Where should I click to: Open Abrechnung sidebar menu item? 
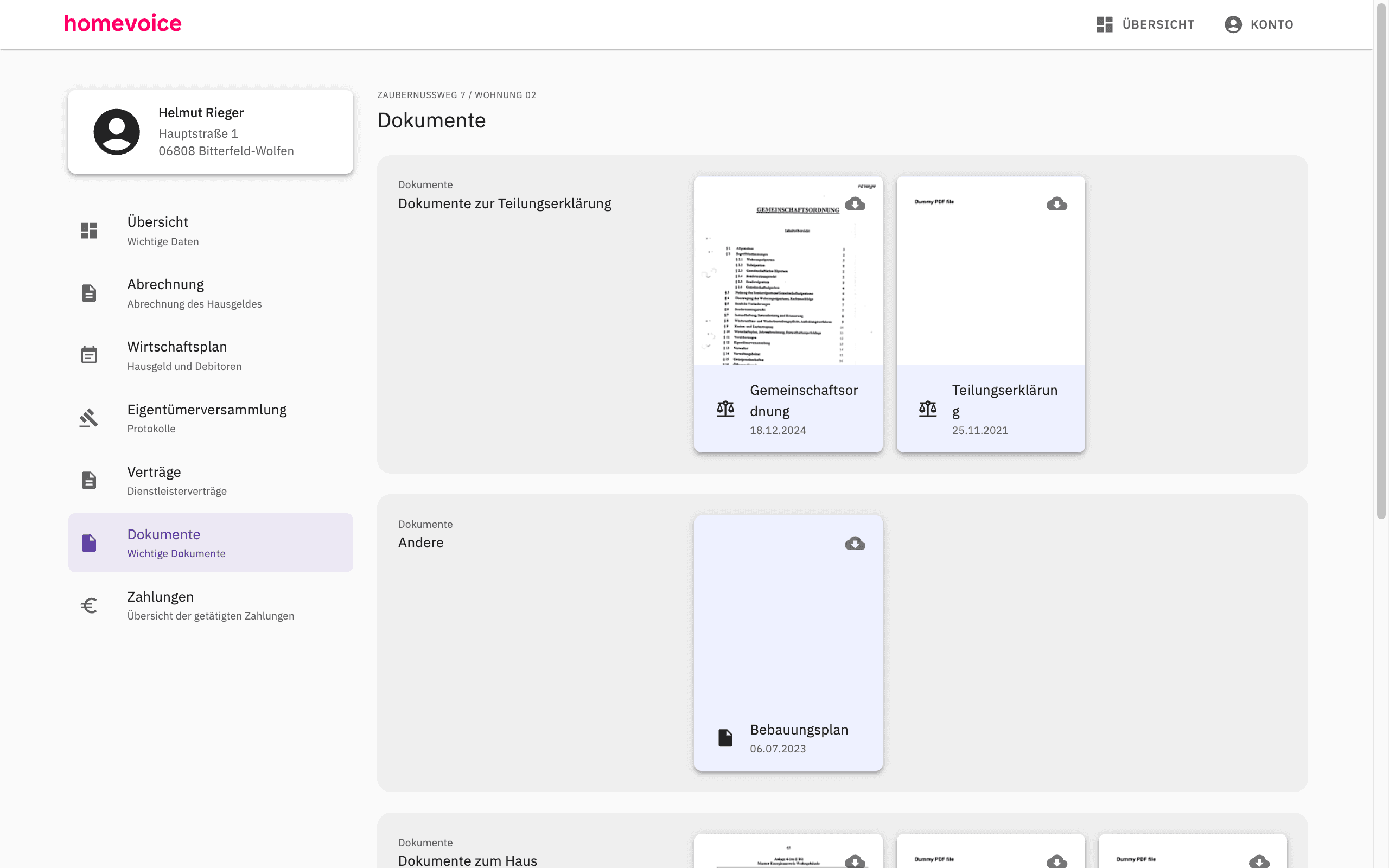coord(211,293)
